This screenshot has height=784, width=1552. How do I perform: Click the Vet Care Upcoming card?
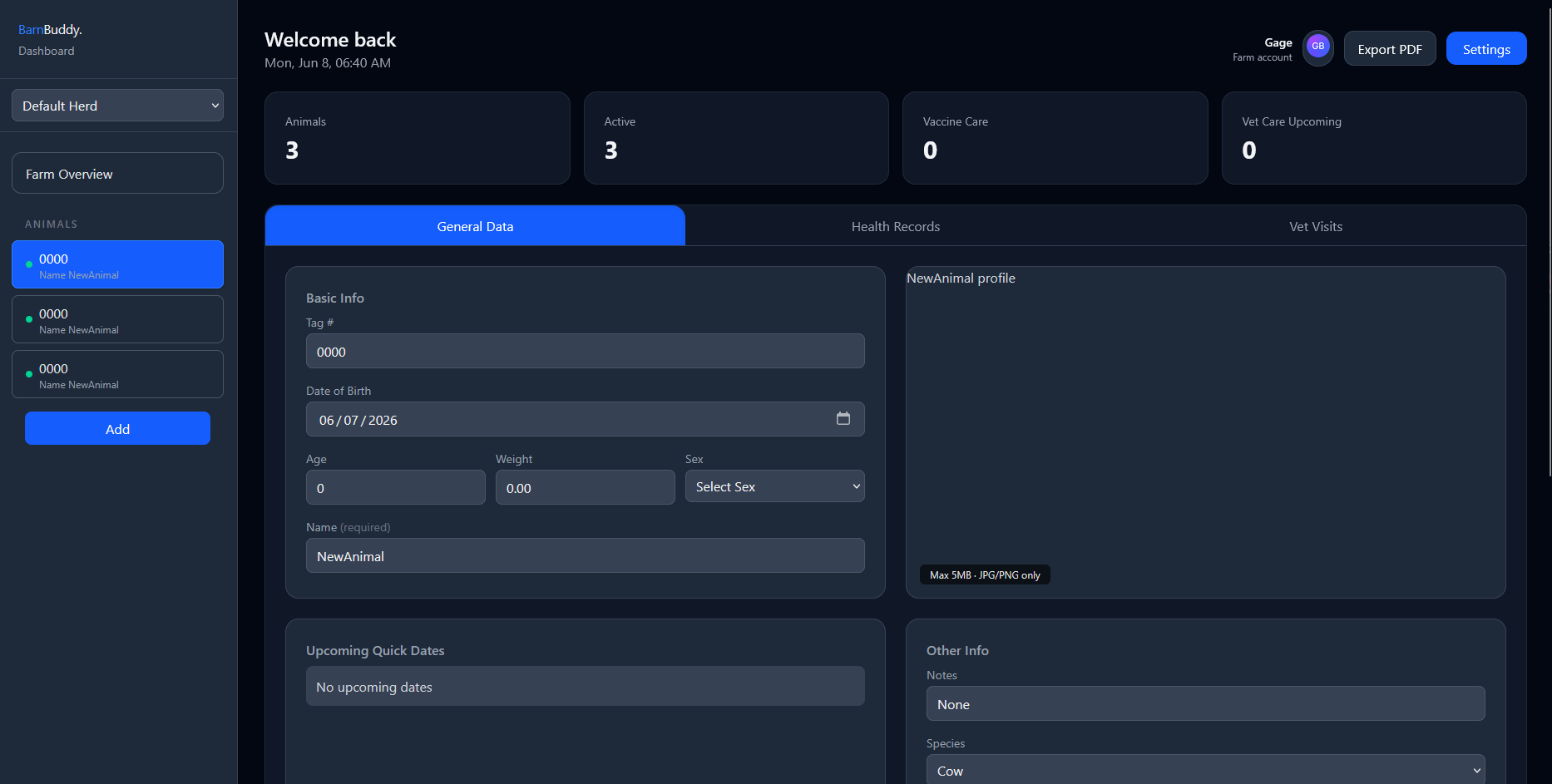tap(1373, 138)
